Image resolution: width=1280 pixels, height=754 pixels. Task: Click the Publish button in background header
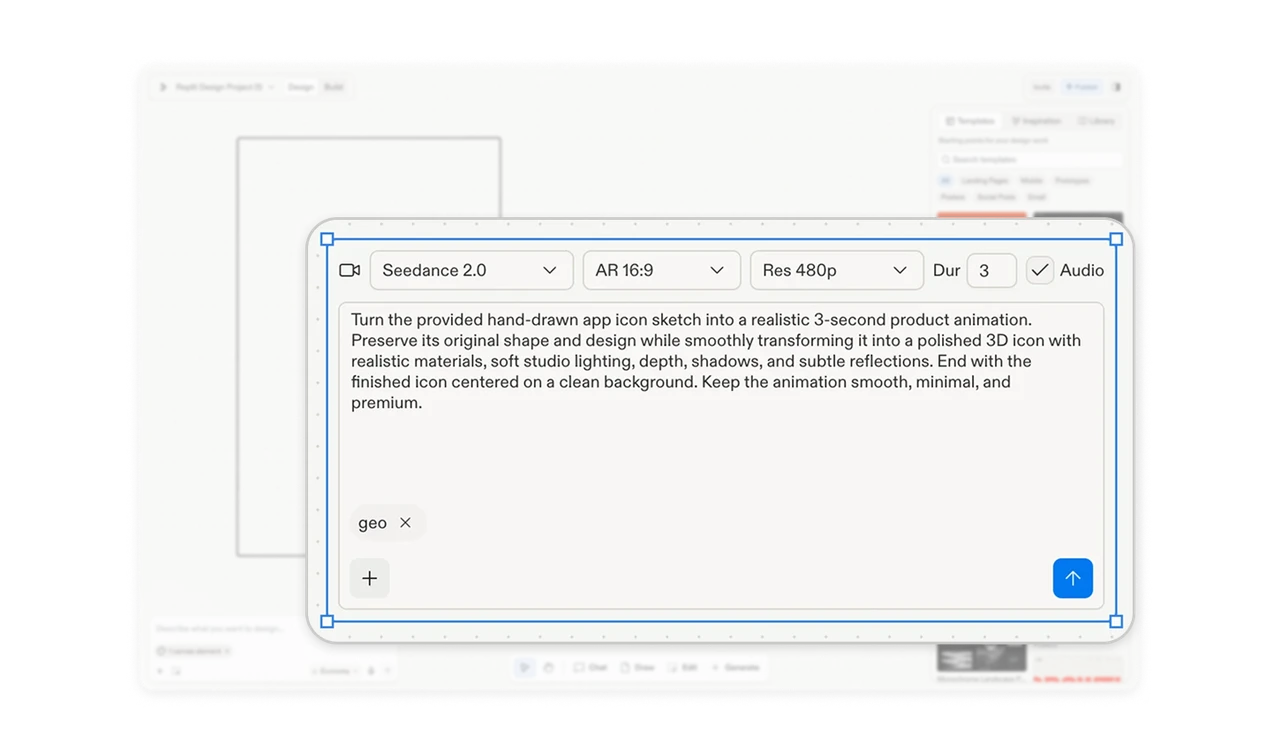[1081, 87]
